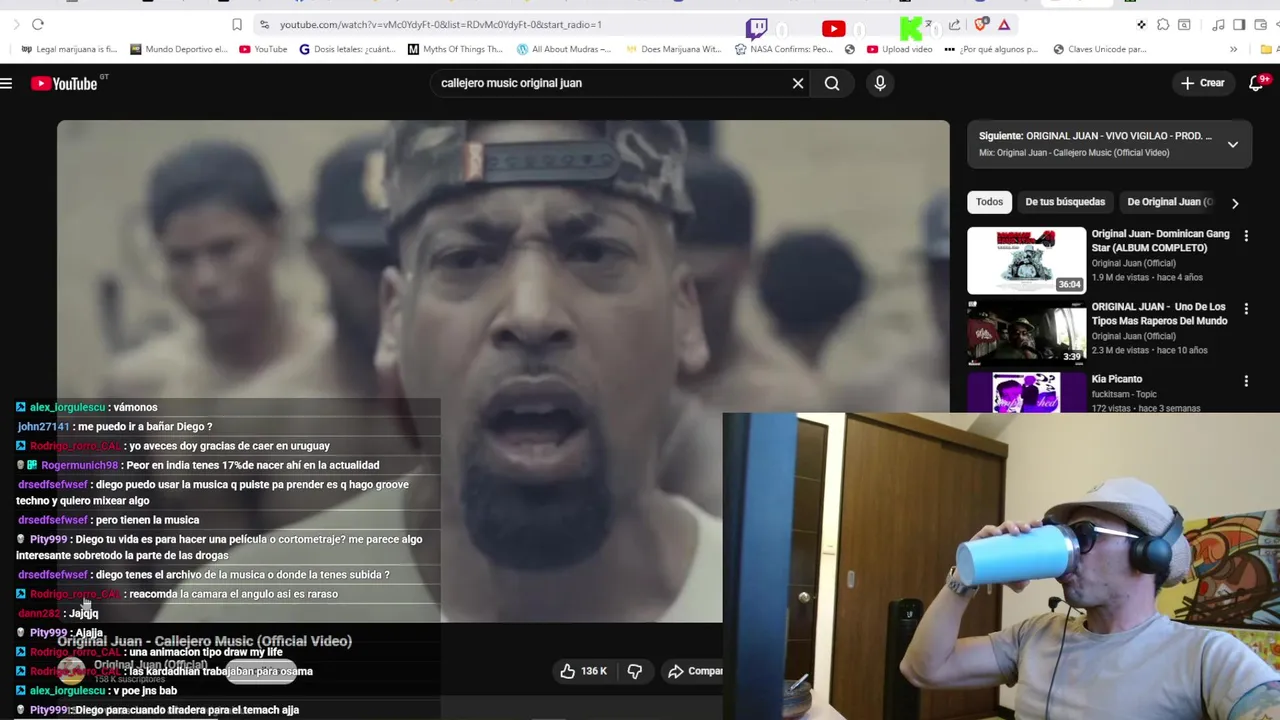Open options menu for Kia Picanto video
The height and width of the screenshot is (720, 1280).
tap(1246, 381)
